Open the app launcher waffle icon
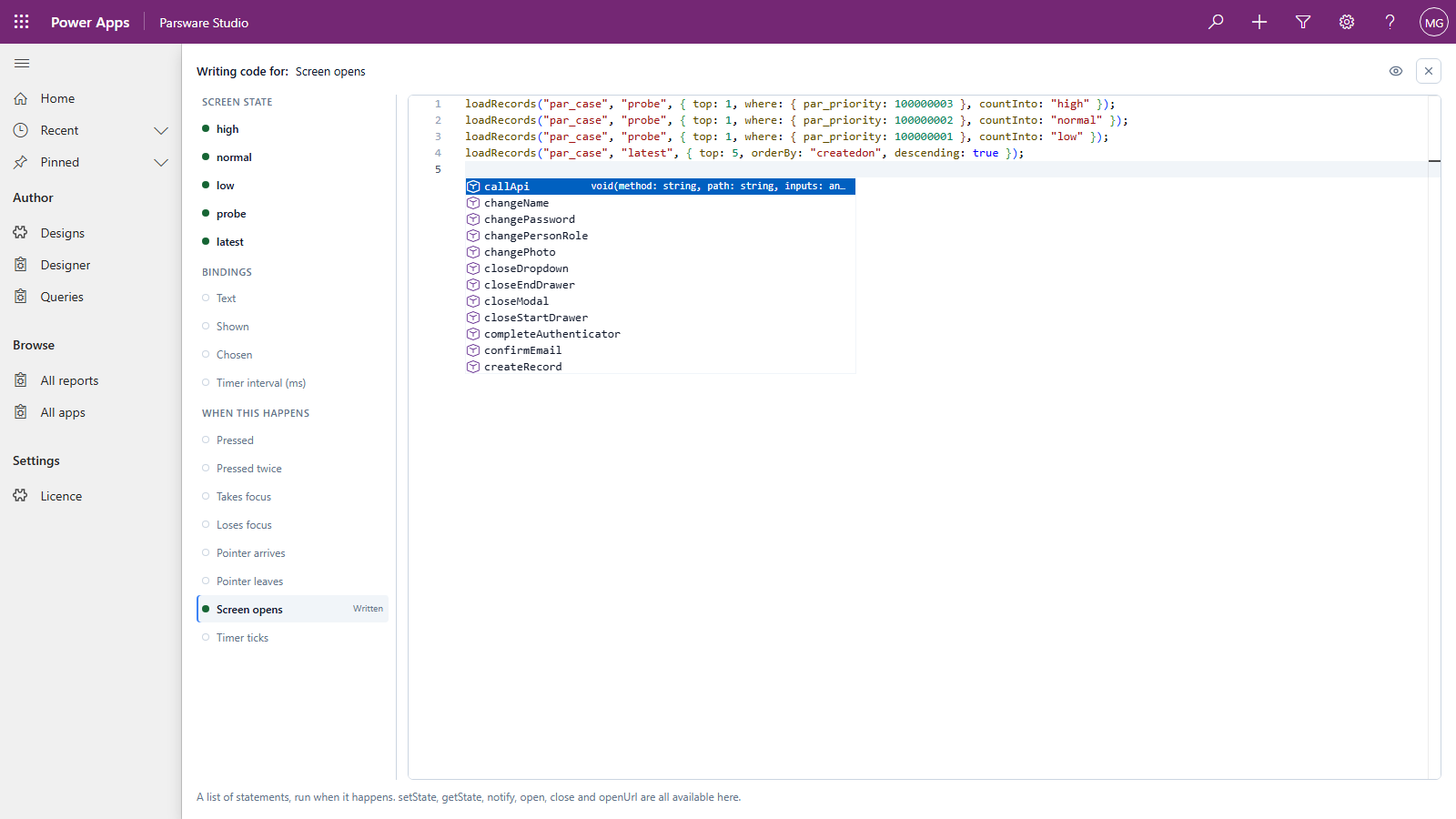1456x819 pixels. (22, 22)
